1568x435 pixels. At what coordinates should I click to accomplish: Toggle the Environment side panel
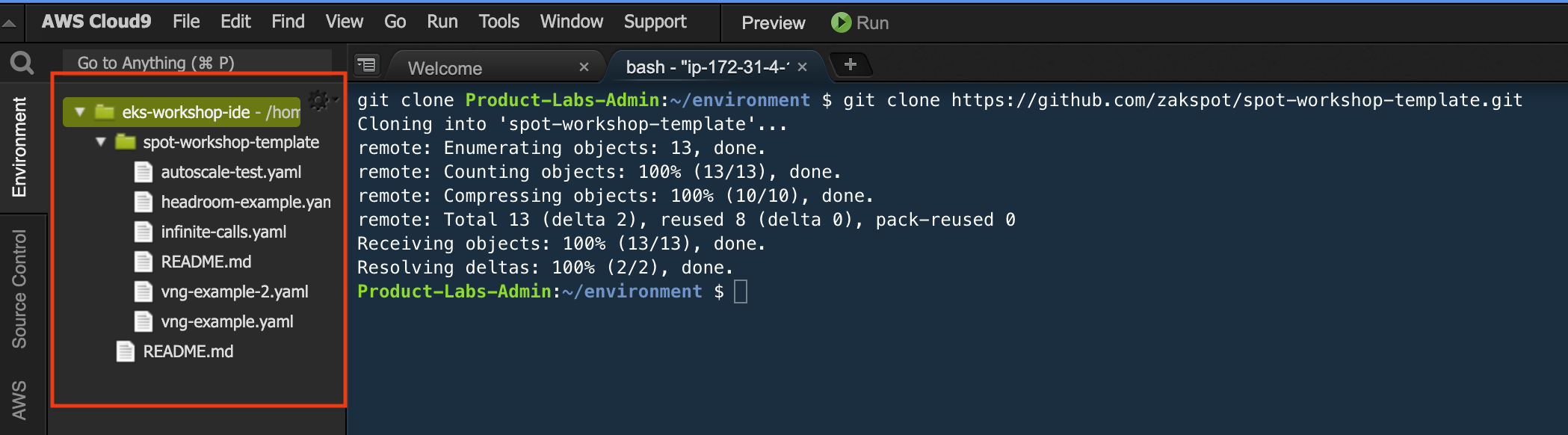(x=19, y=147)
